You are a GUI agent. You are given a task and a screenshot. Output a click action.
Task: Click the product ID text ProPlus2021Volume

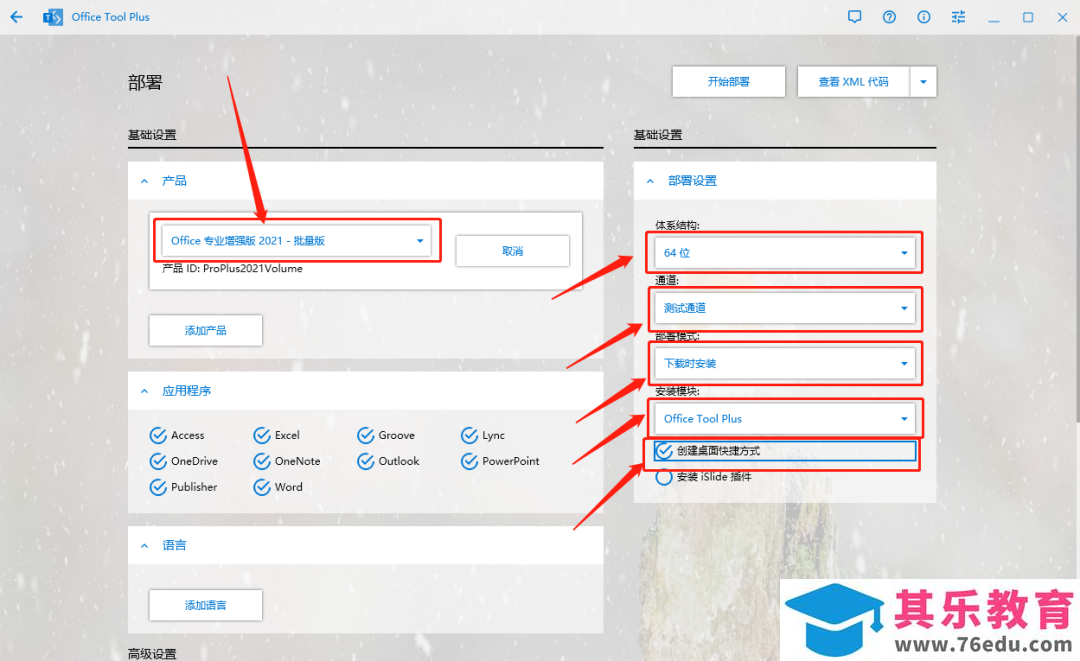[253, 269]
